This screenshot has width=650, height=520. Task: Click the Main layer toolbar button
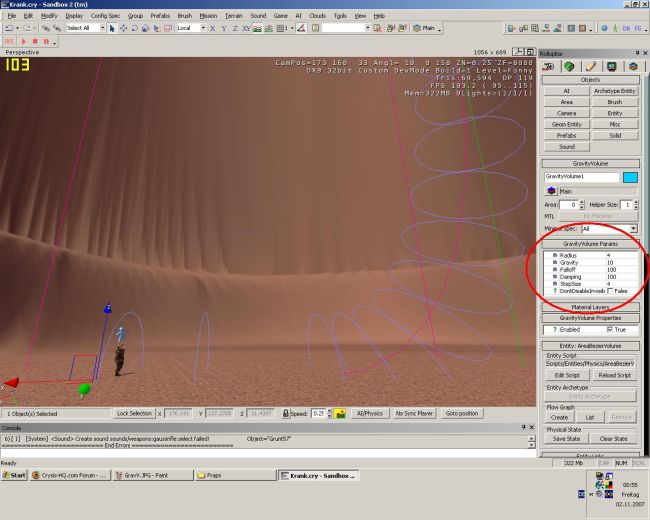pyautogui.click(x=424, y=28)
